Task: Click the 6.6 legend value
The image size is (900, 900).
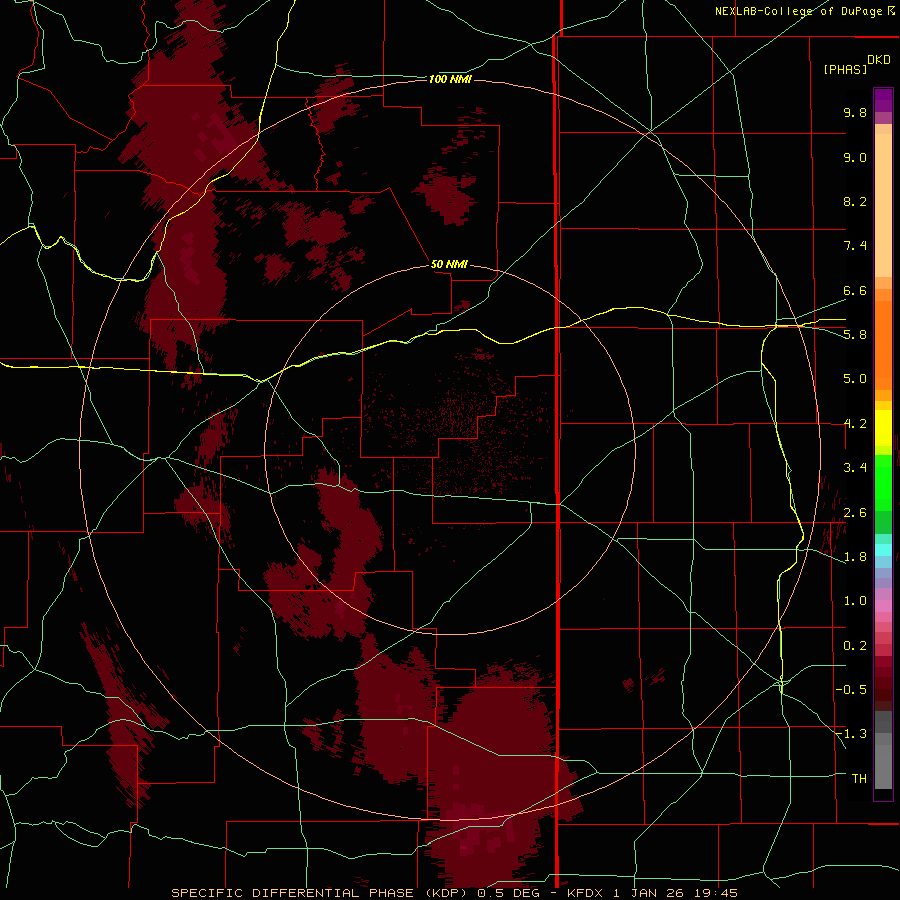Action: (855, 290)
